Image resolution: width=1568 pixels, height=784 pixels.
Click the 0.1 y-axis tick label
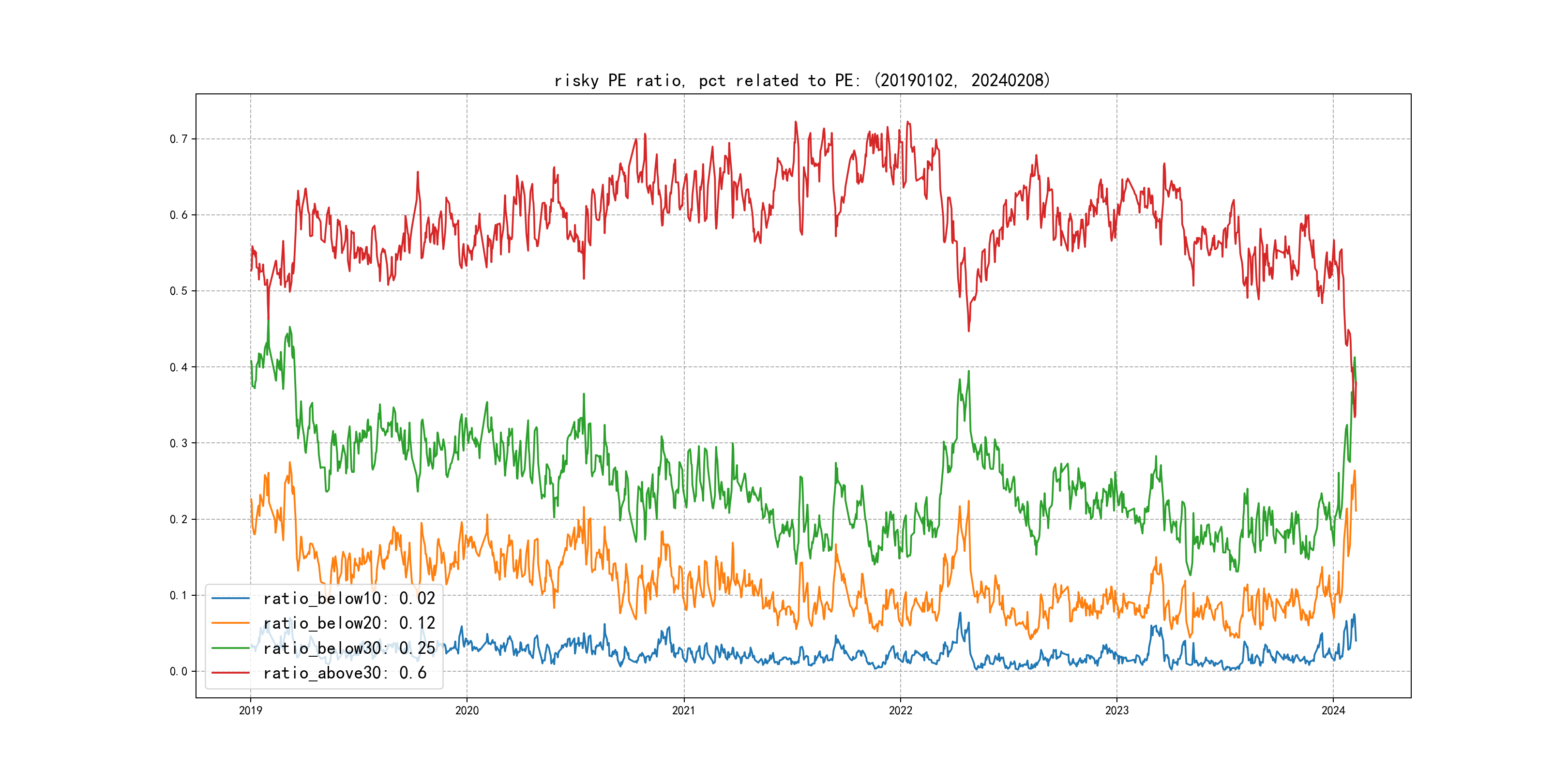tap(179, 595)
